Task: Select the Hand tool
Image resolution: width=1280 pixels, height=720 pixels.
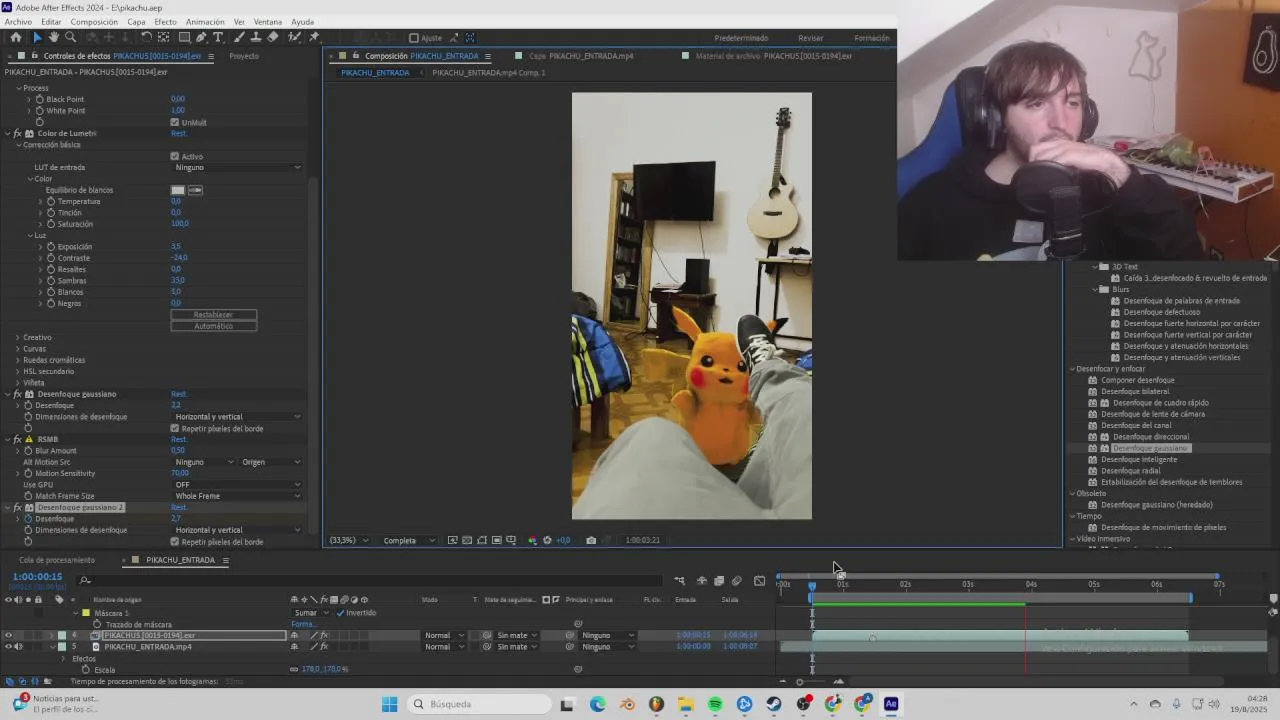Action: click(x=53, y=37)
